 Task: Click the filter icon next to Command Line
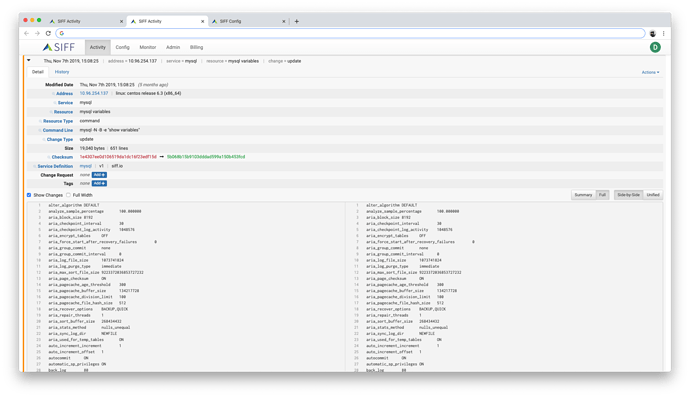pyautogui.click(x=40, y=130)
